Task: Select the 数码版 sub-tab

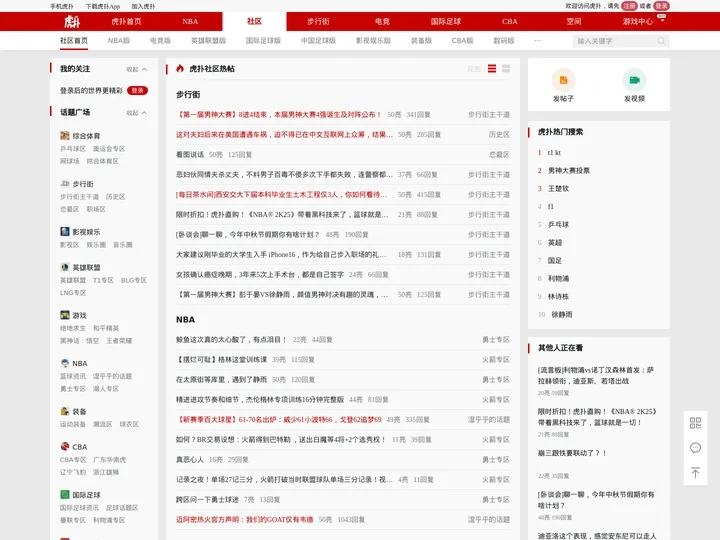Action: tap(504, 40)
